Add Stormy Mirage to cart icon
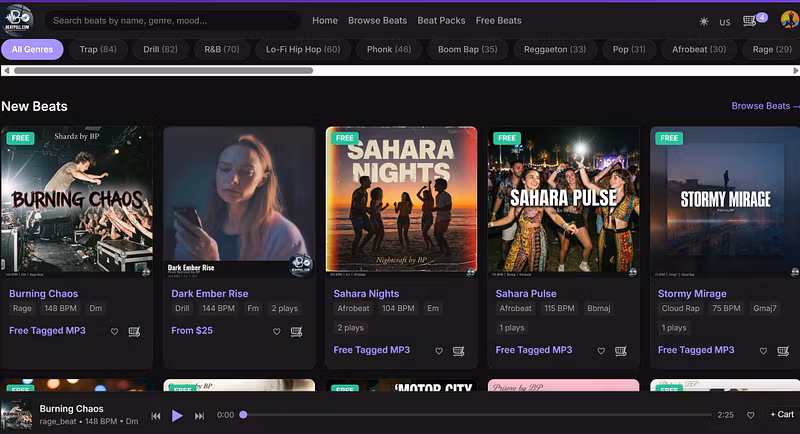The height and width of the screenshot is (434, 800). [783, 351]
